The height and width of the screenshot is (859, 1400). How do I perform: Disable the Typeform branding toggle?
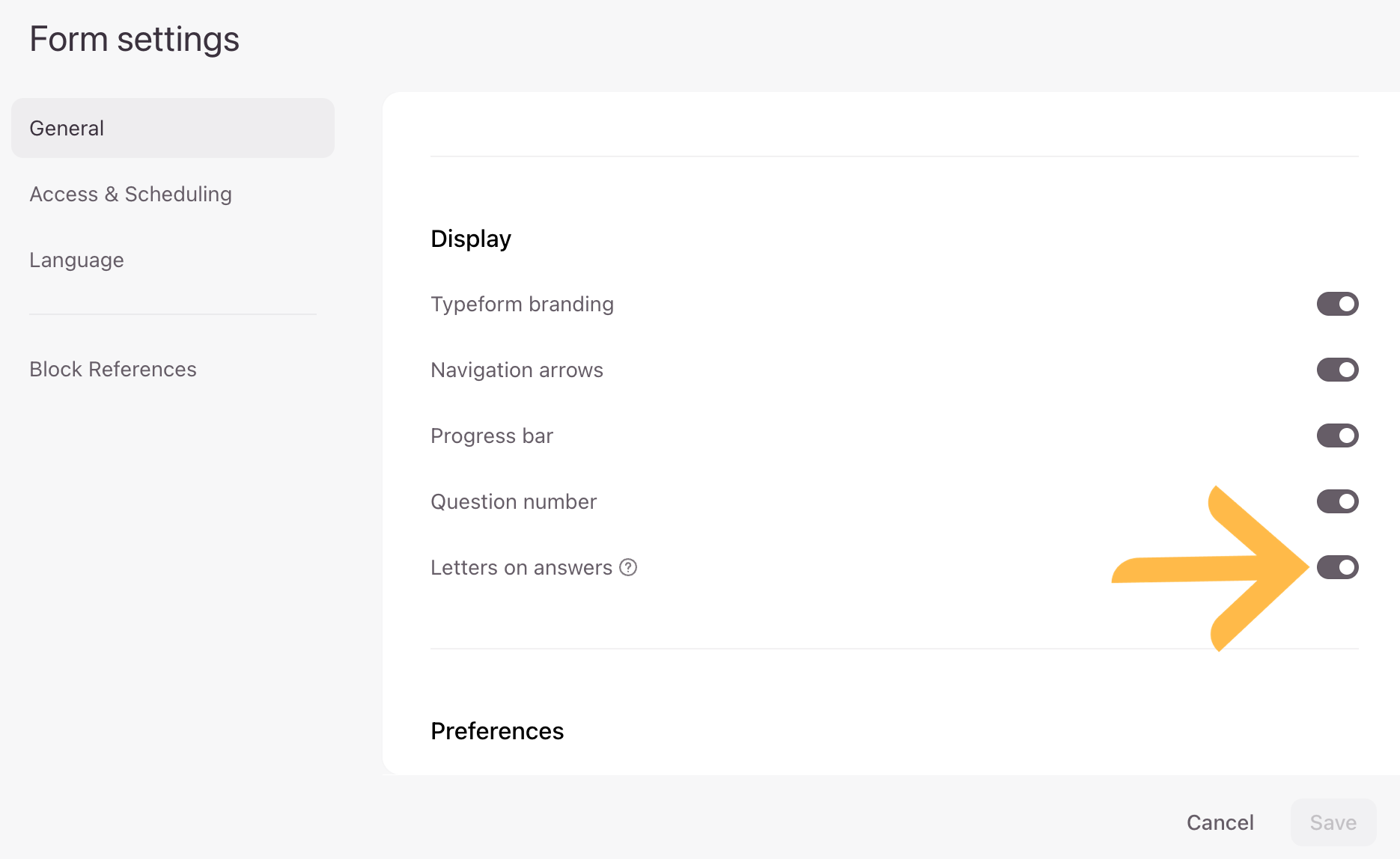(1337, 304)
